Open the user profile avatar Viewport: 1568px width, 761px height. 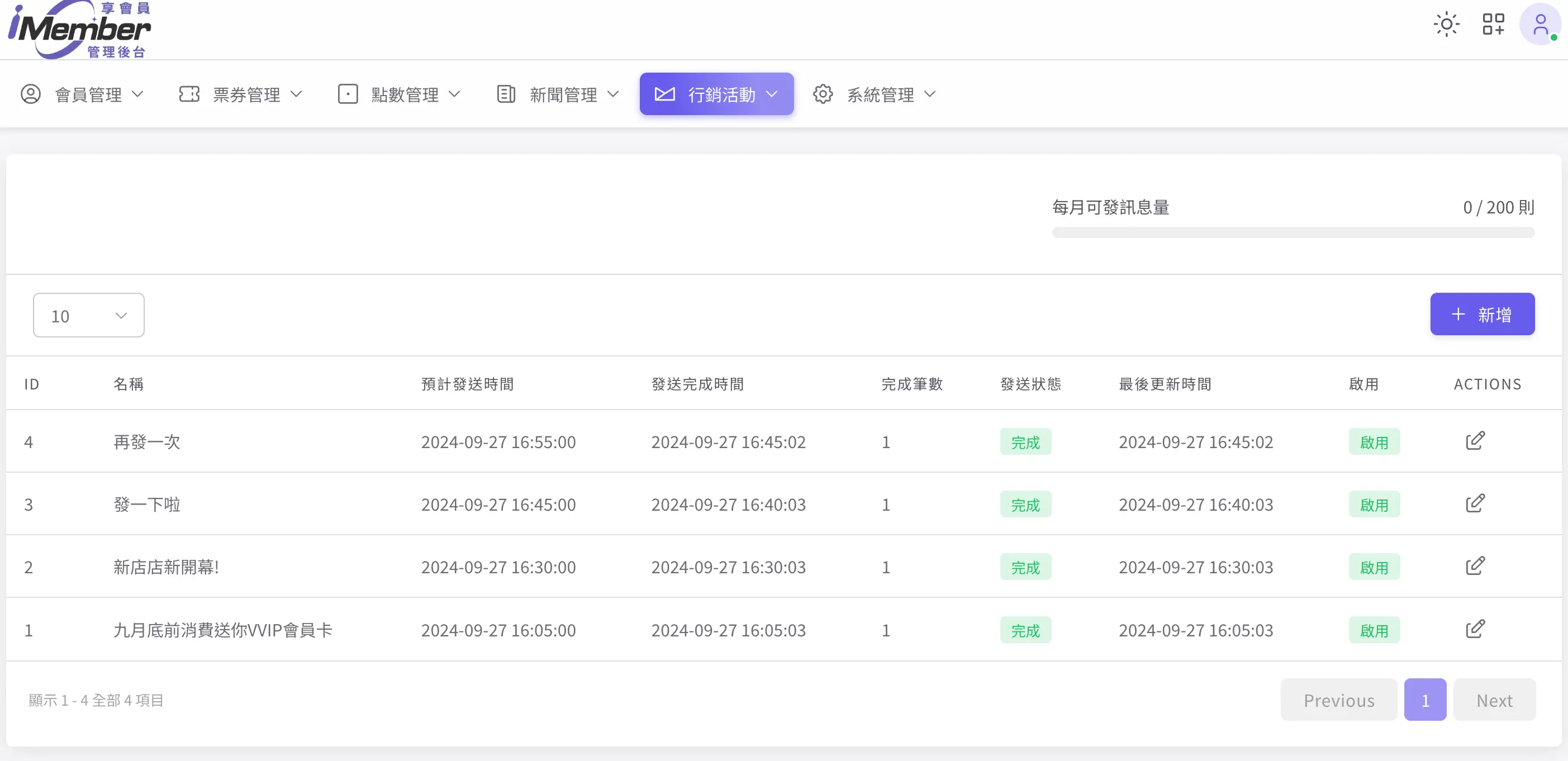pos(1539,23)
